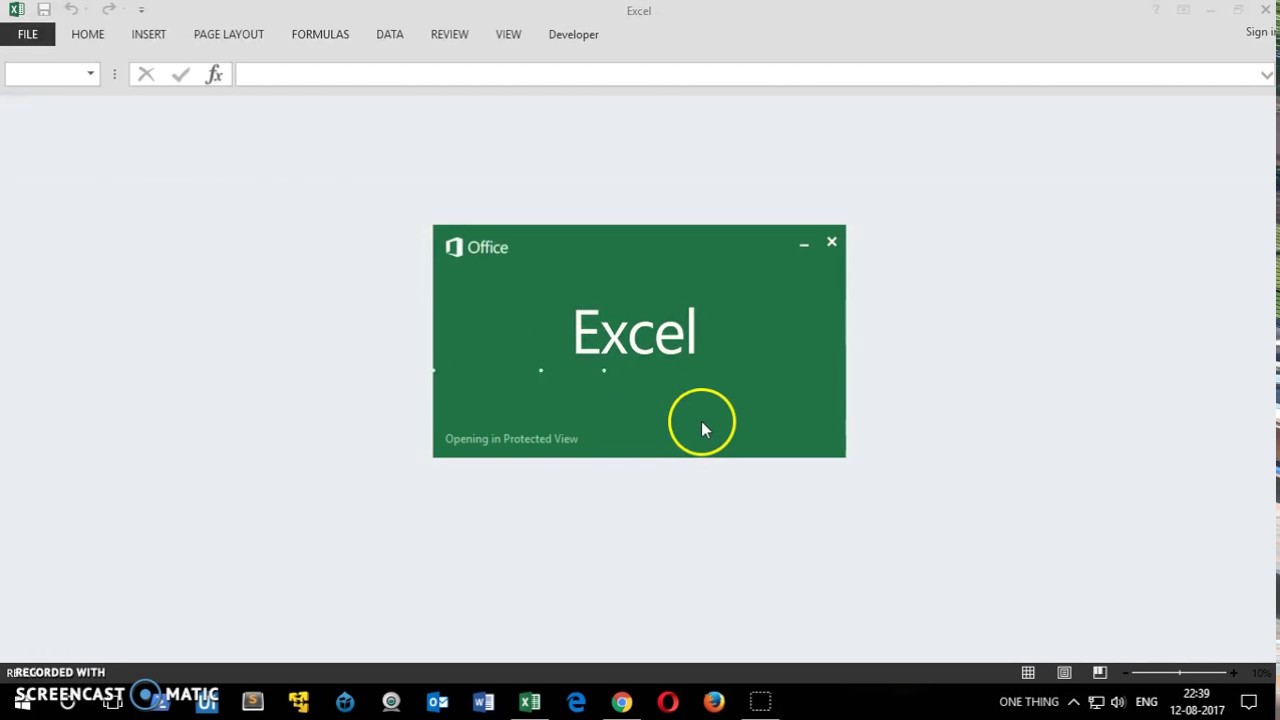Expand the Name Box dropdown arrow
1280x720 pixels.
90,74
